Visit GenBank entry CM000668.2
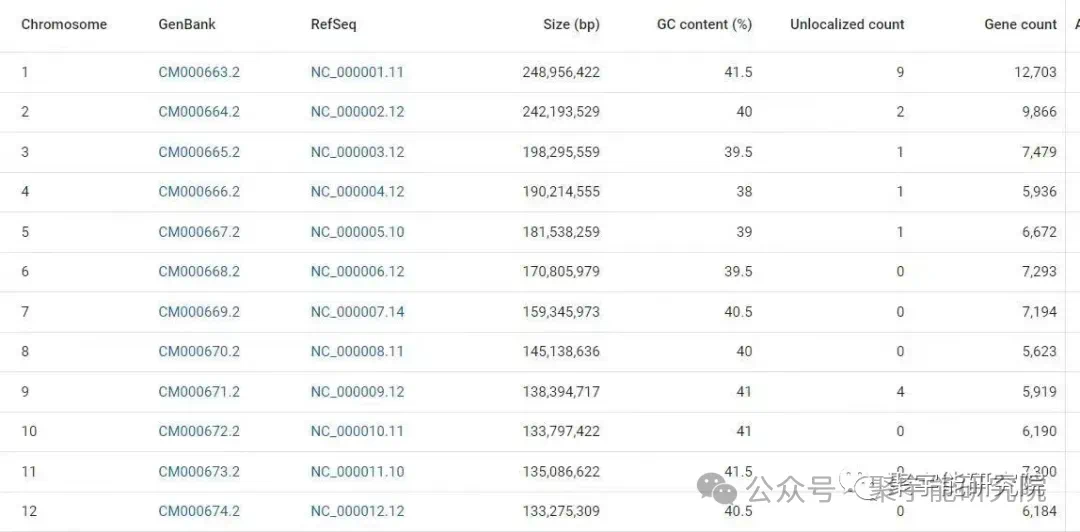 click(x=199, y=272)
